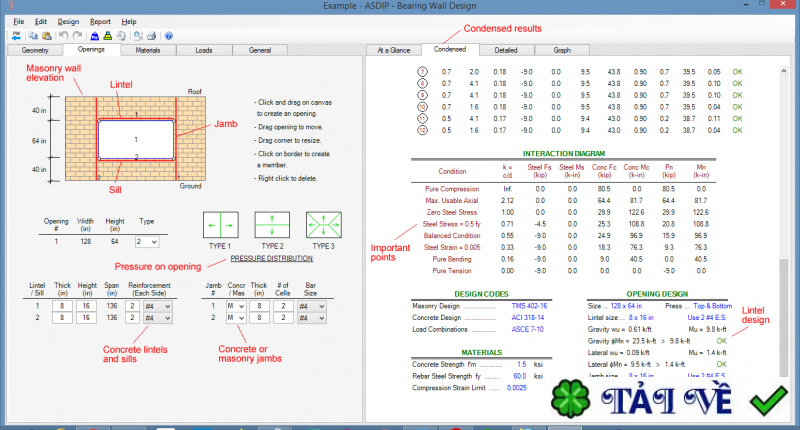Select the TYPE 2 pressure distribution diagram
The height and width of the screenshot is (430, 800).
pos(273,227)
